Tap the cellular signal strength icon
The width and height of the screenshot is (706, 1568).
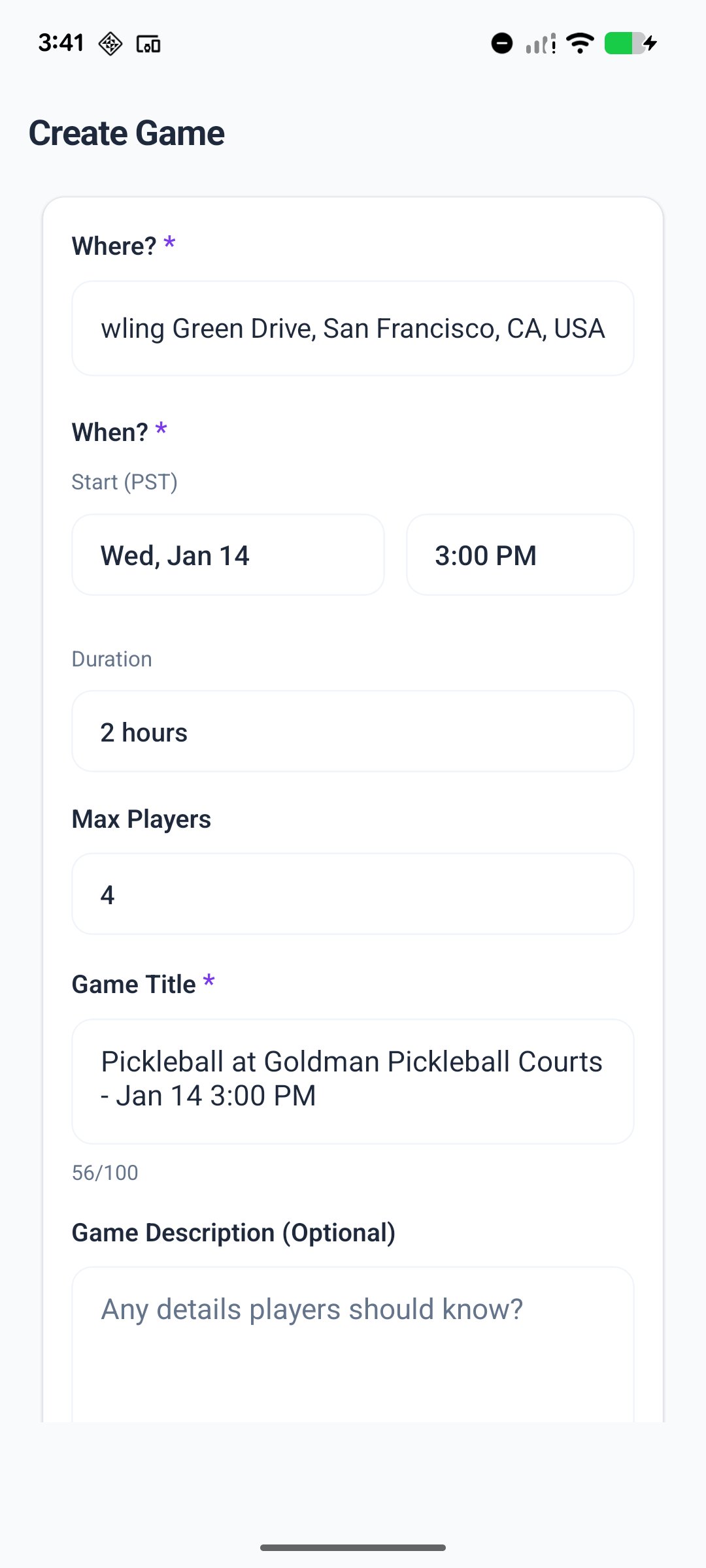pos(541,44)
